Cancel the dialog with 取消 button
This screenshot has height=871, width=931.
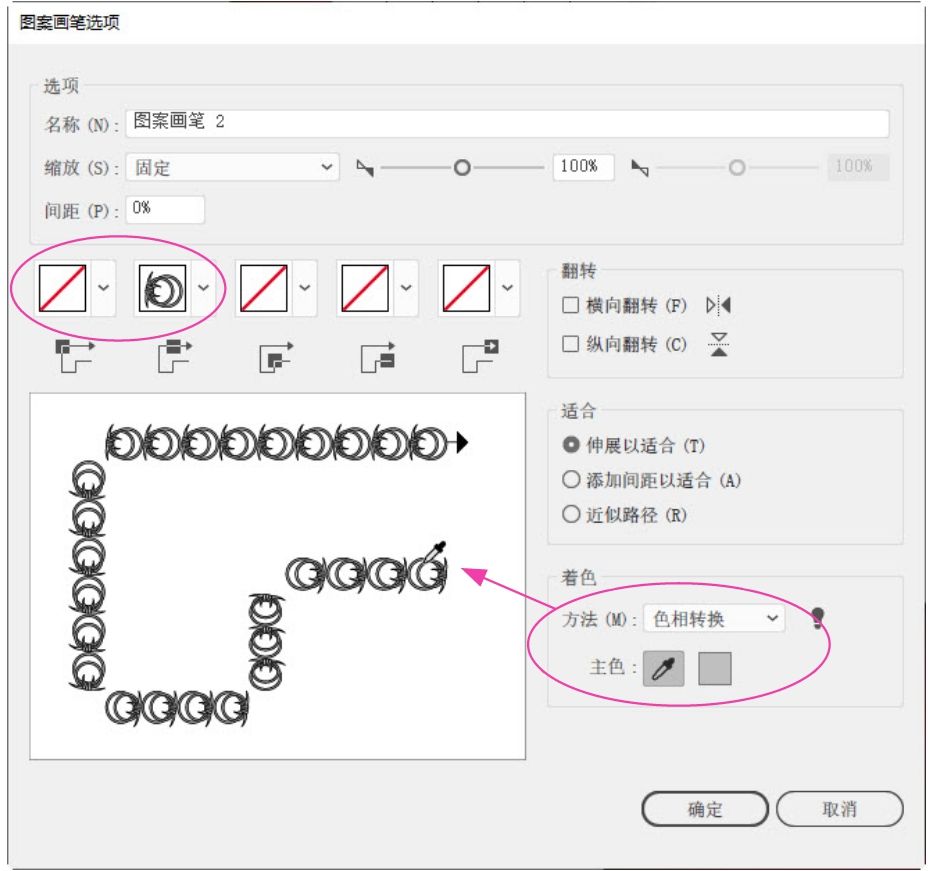[840, 809]
